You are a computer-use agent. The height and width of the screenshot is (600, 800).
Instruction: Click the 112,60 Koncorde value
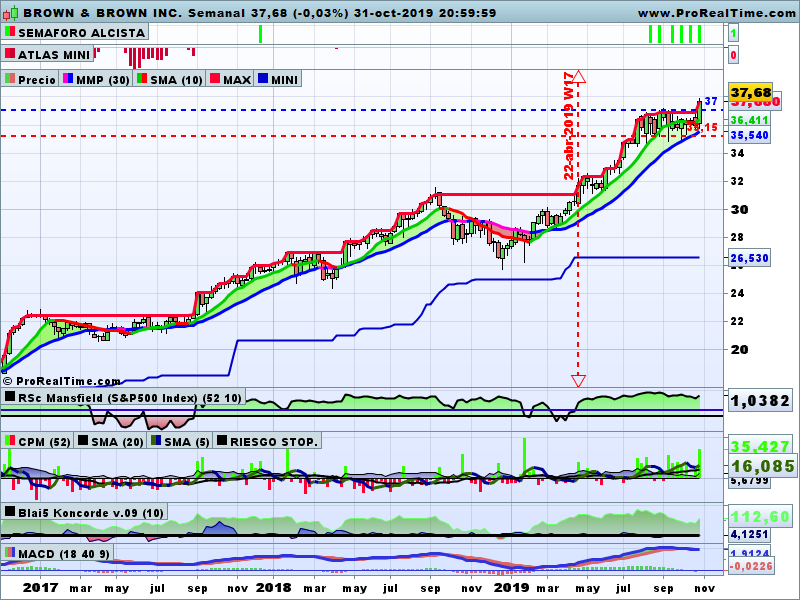point(760,517)
